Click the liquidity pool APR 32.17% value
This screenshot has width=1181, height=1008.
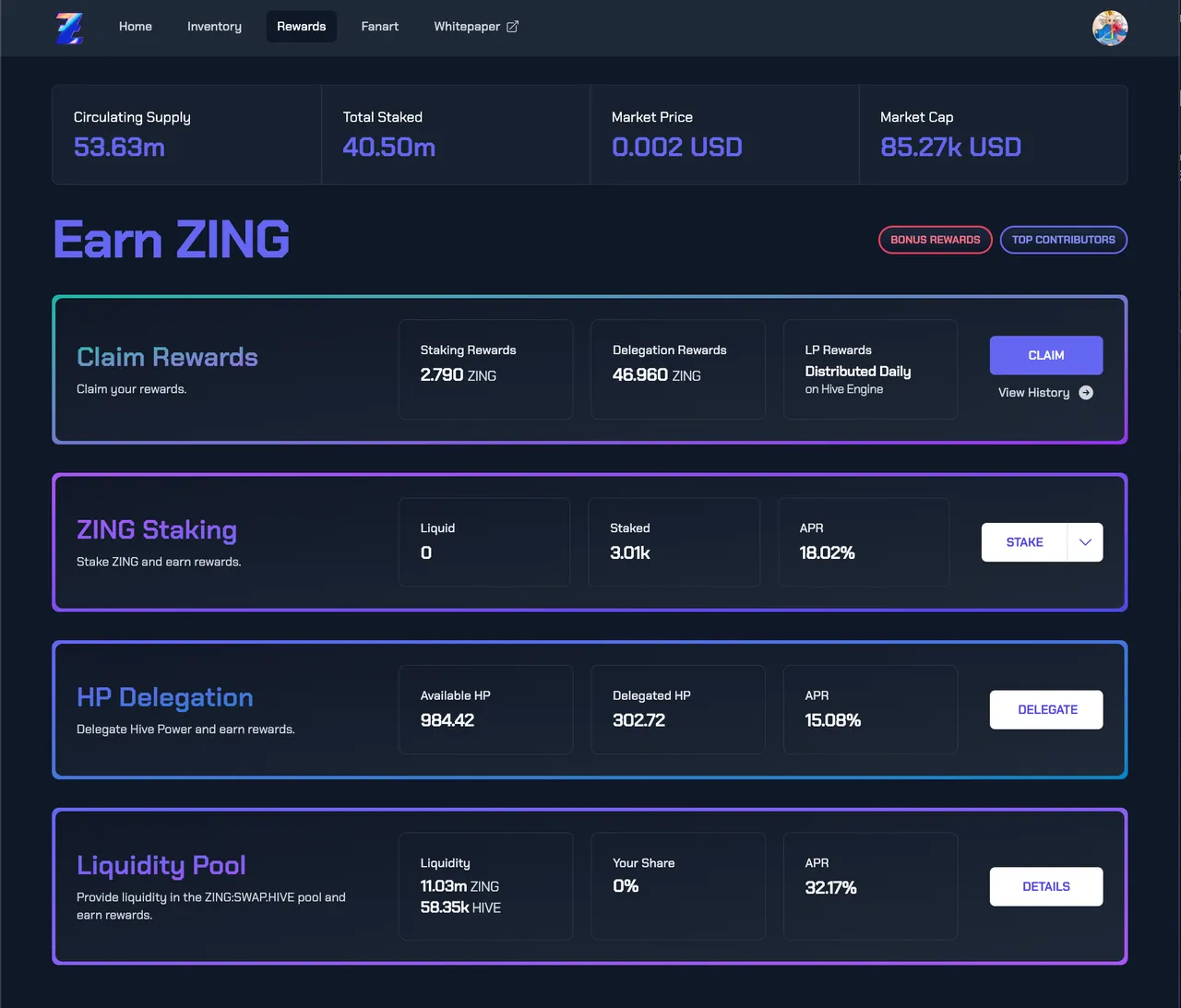(x=830, y=888)
